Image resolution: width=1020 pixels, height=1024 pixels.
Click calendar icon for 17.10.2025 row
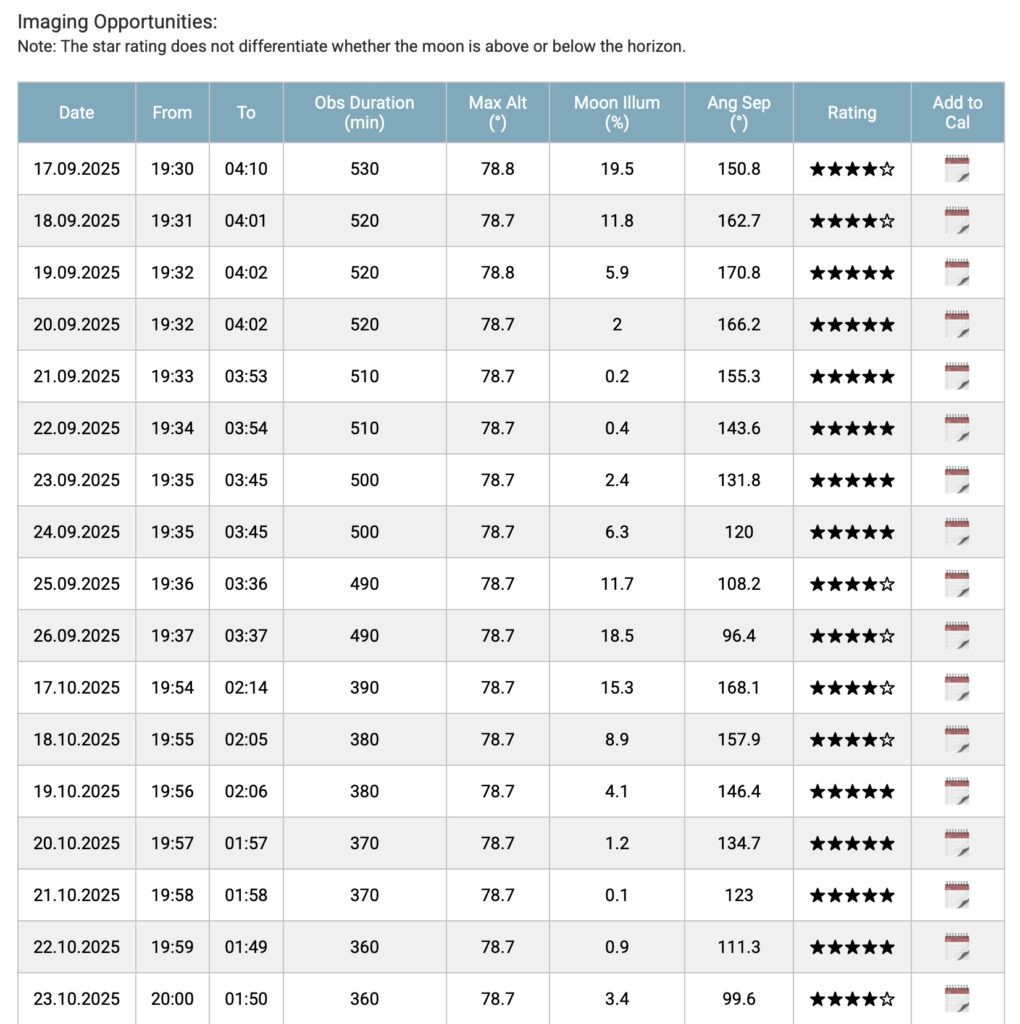(x=957, y=688)
